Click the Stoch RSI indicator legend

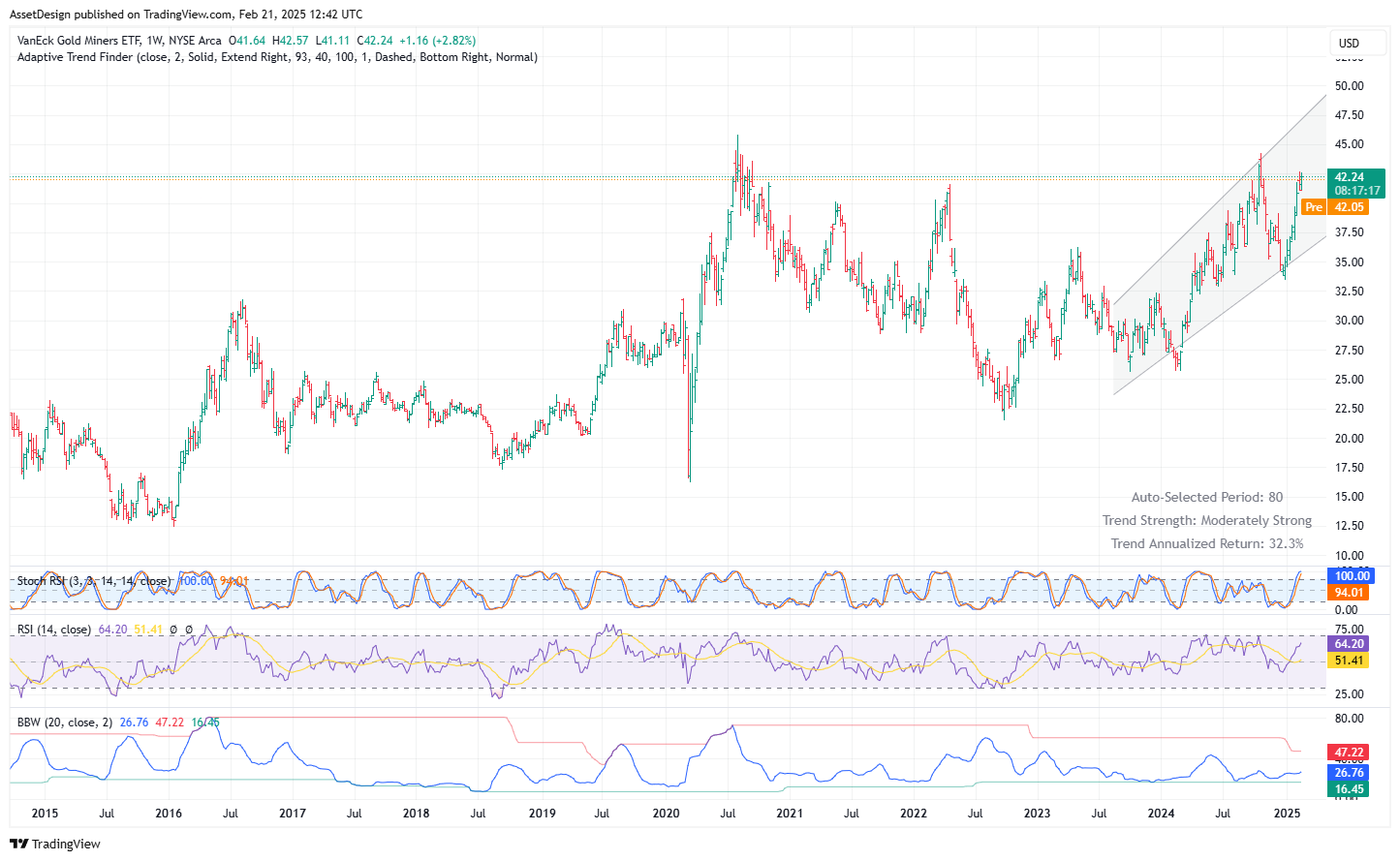(x=94, y=581)
